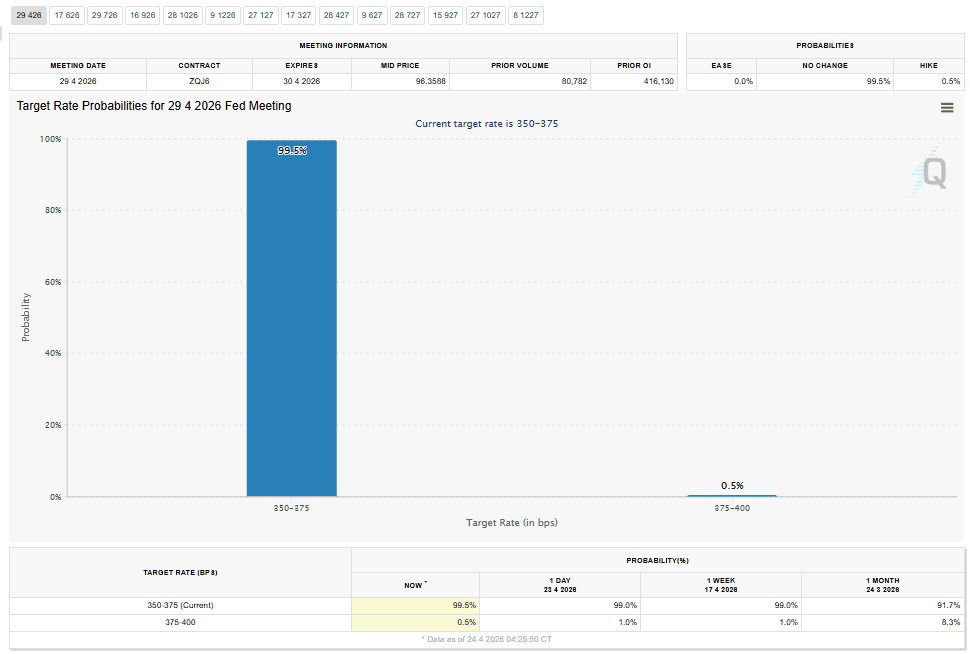
Task: Open the 29 726 meeting tab
Action: coord(104,16)
